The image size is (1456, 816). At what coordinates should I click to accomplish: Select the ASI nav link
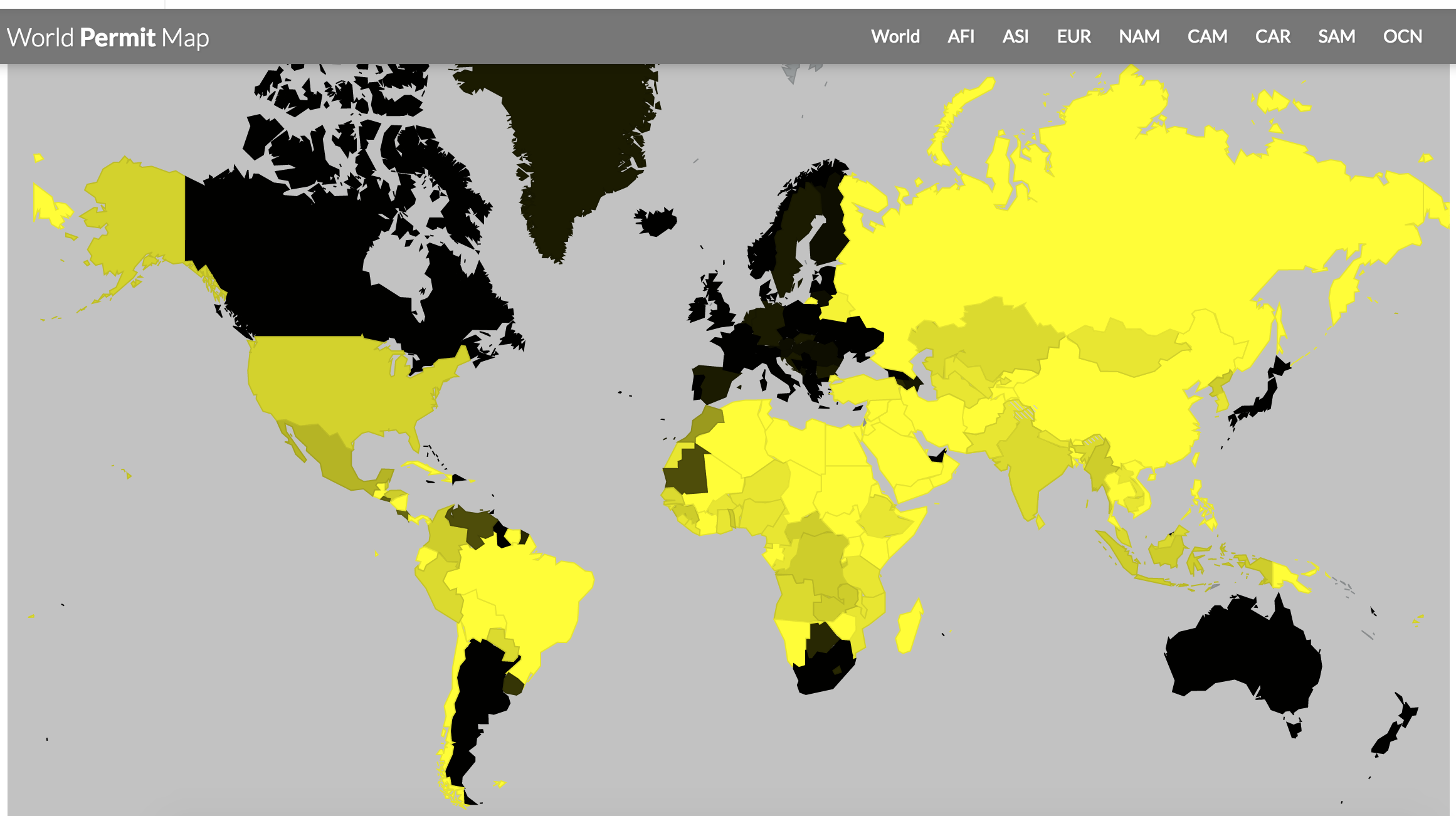click(1015, 36)
